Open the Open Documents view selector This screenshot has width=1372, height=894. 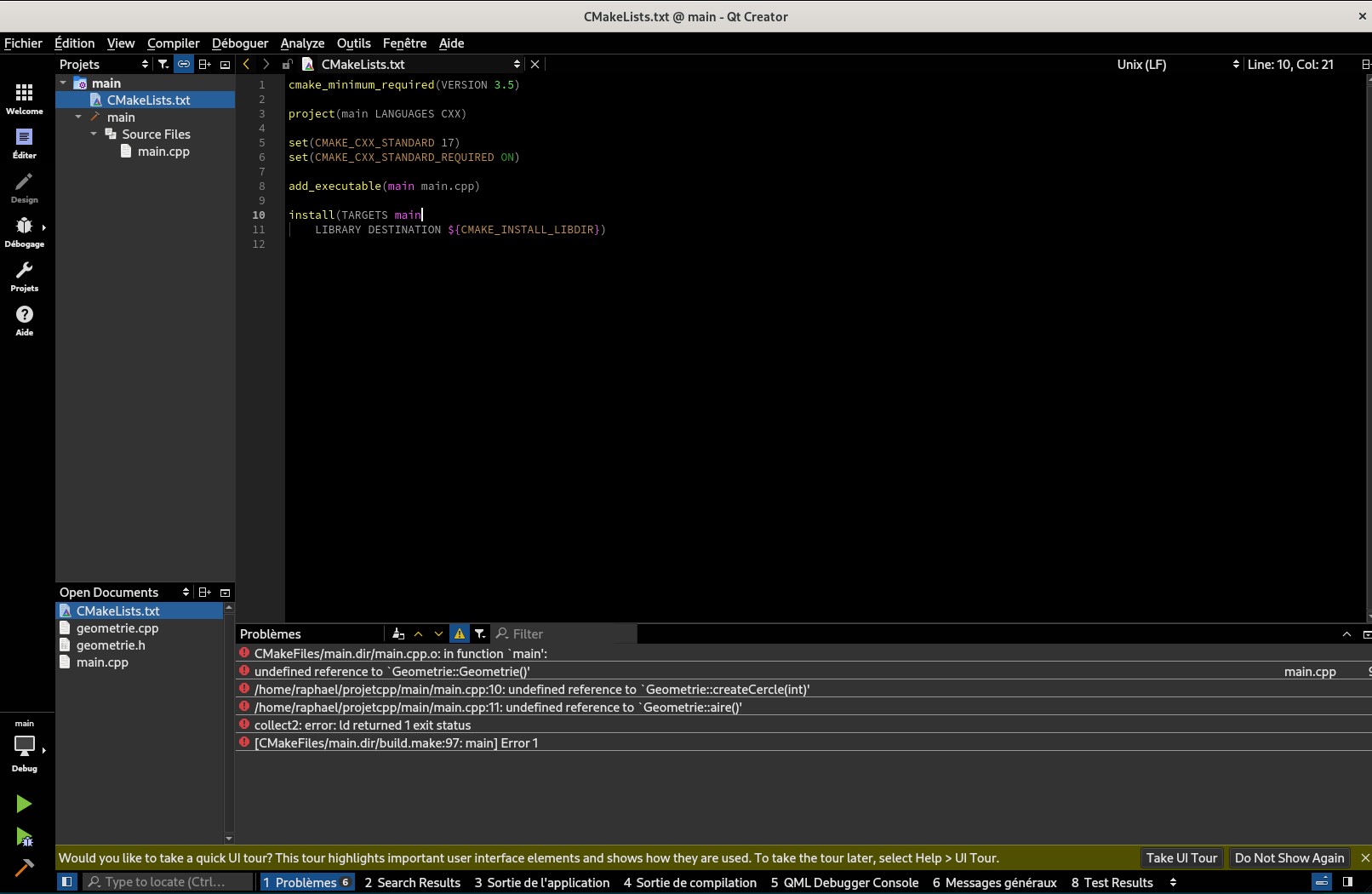pyautogui.click(x=124, y=592)
